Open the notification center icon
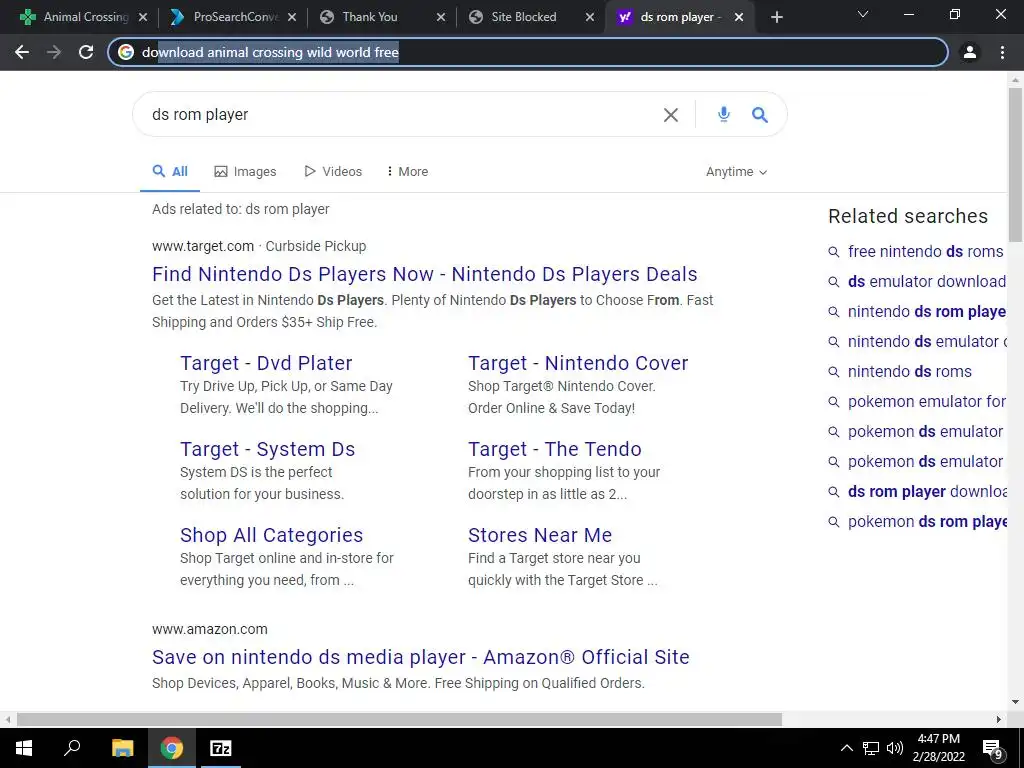Screen dimensions: 1024x768 point(993,748)
